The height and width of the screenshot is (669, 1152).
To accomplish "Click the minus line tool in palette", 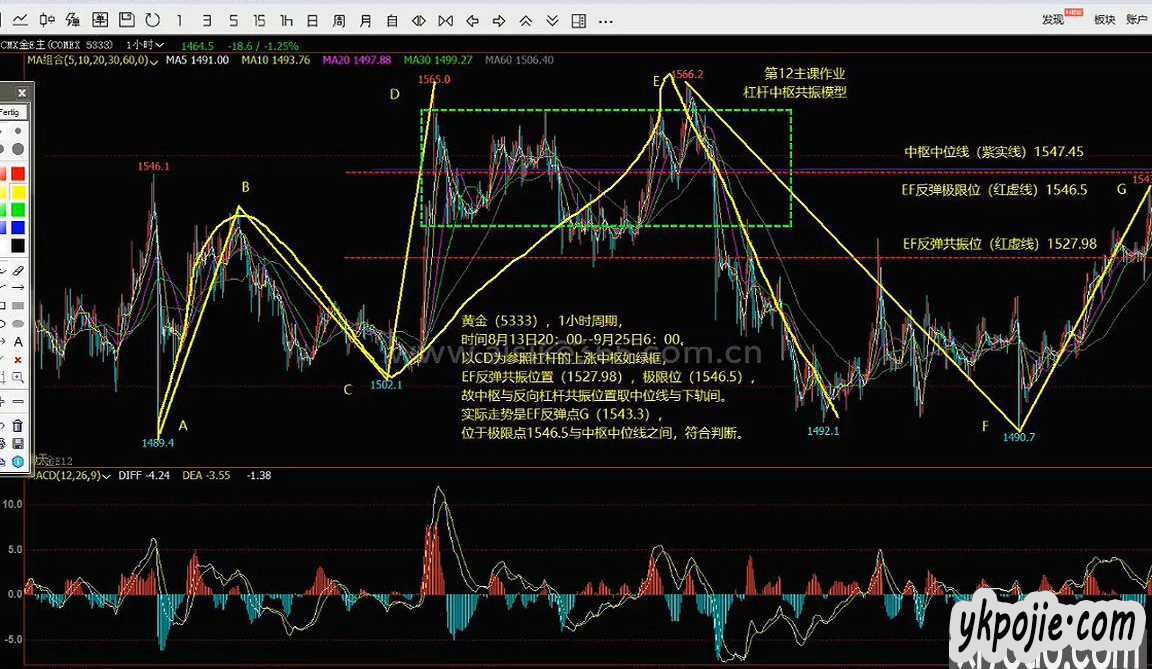I will point(18,402).
